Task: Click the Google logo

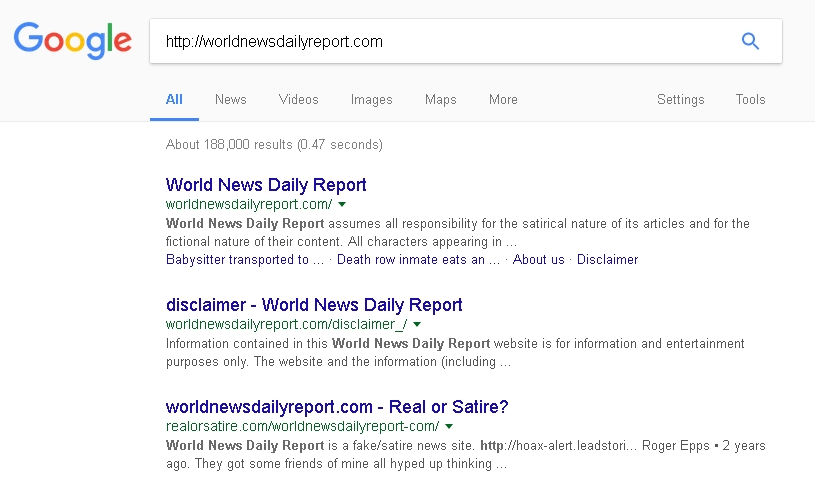Action: tap(72, 41)
